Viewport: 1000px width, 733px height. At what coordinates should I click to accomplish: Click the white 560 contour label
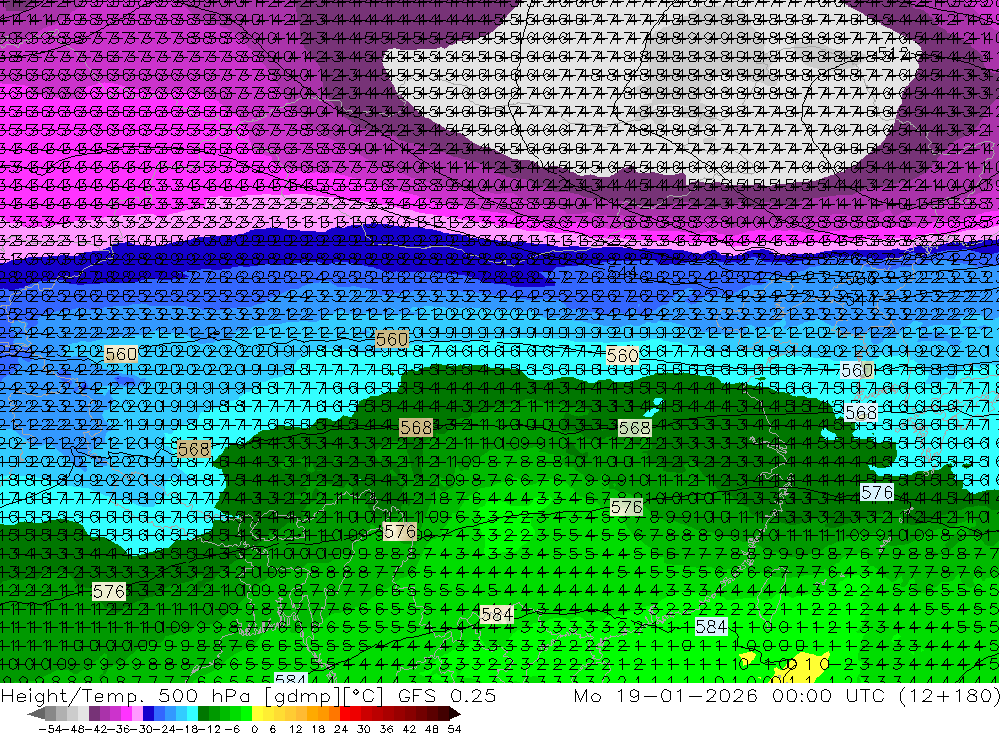tap(857, 370)
